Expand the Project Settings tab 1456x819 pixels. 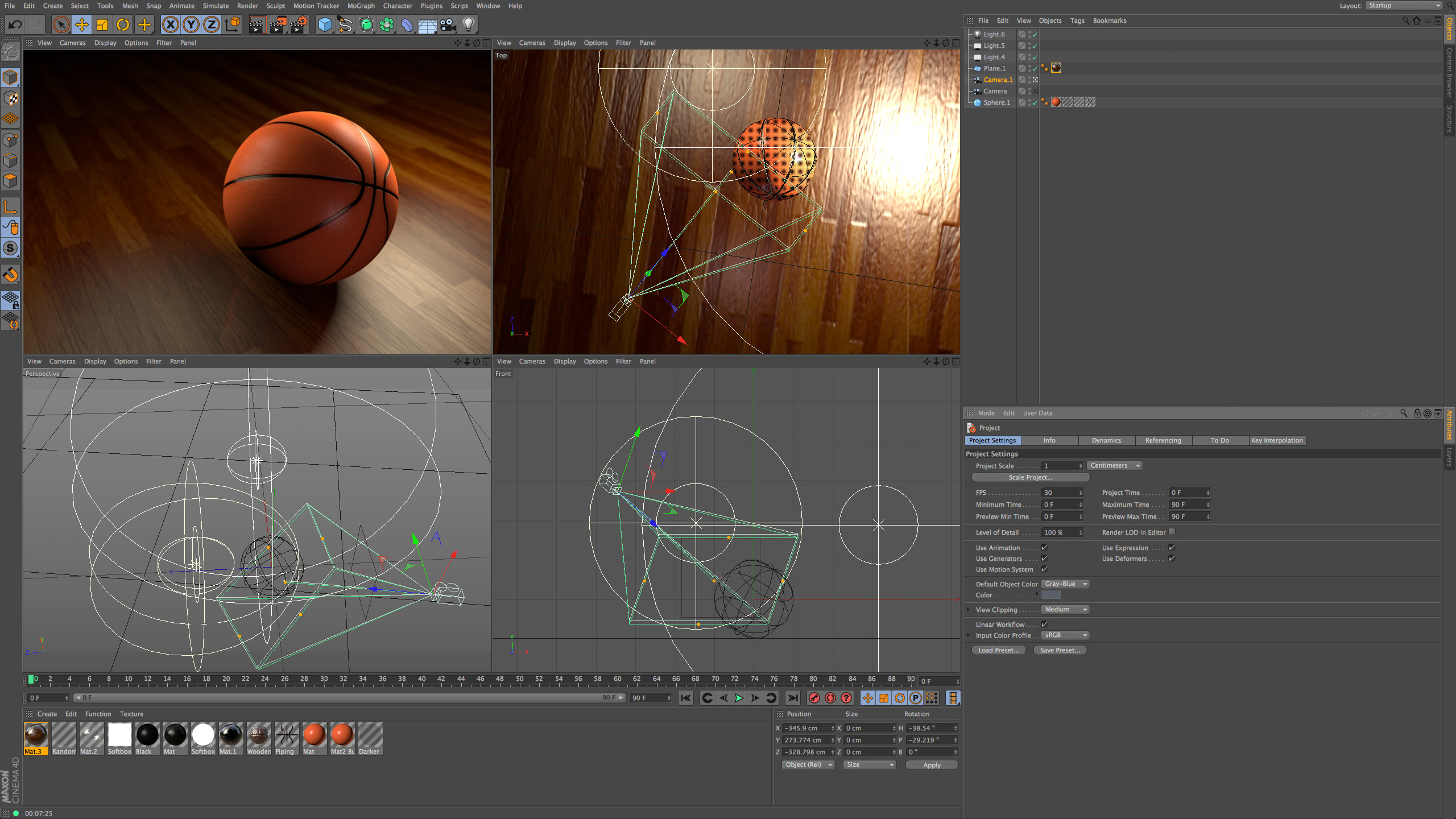click(993, 440)
